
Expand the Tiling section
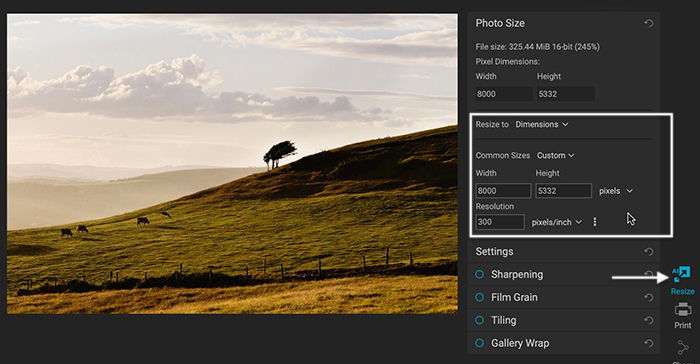(x=504, y=320)
